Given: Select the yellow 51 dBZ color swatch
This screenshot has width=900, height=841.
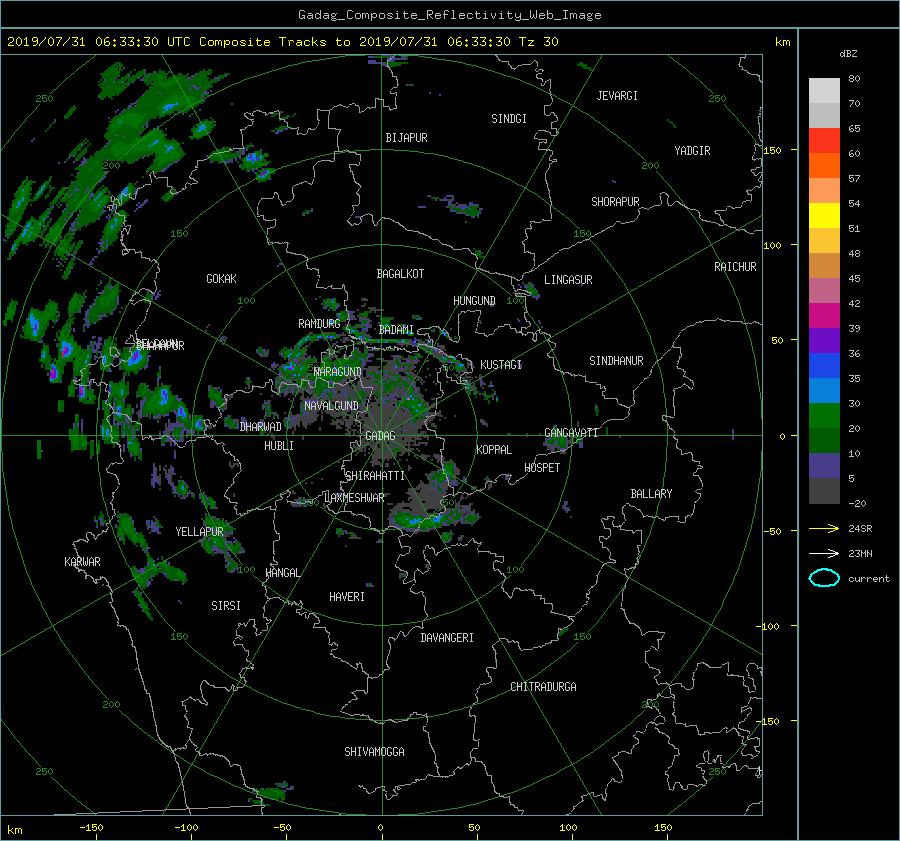Looking at the screenshot, I should (x=824, y=215).
